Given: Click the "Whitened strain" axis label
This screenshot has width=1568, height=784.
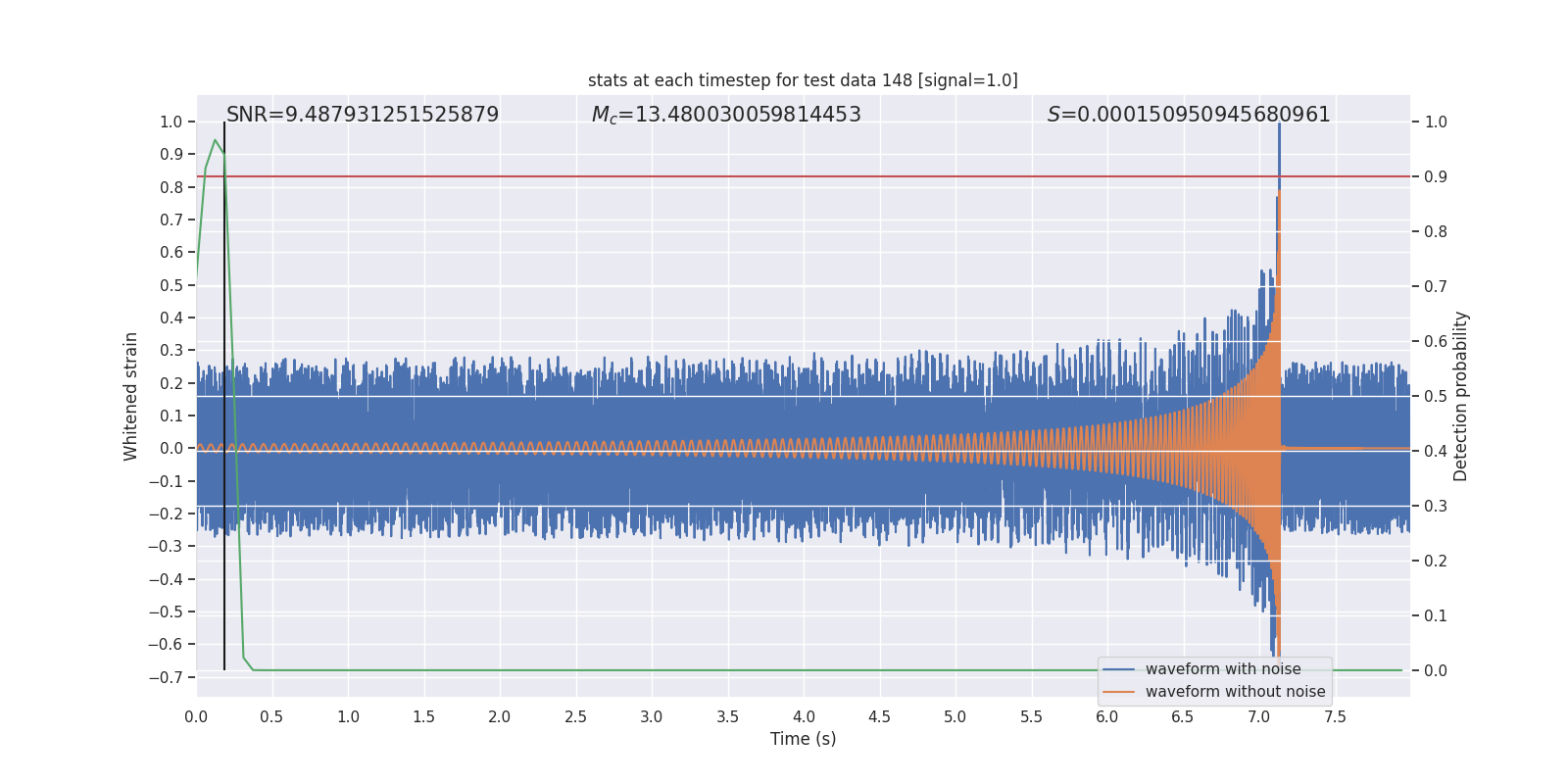Looking at the screenshot, I should [x=130, y=396].
